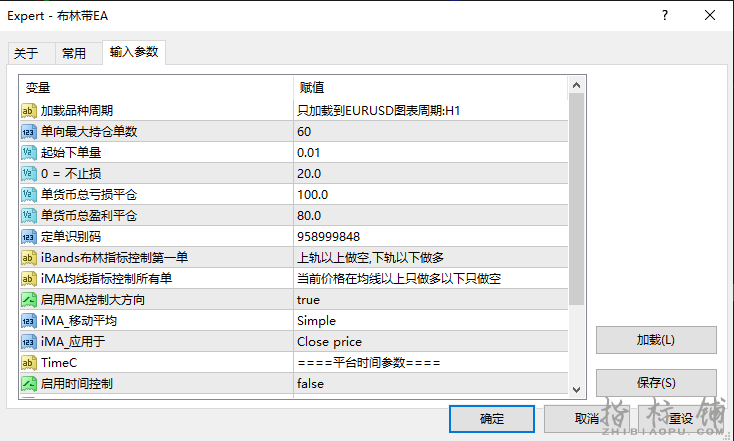Toggle 启用MA控制大方向 value true
734x441 pixels.
click(x=431, y=300)
